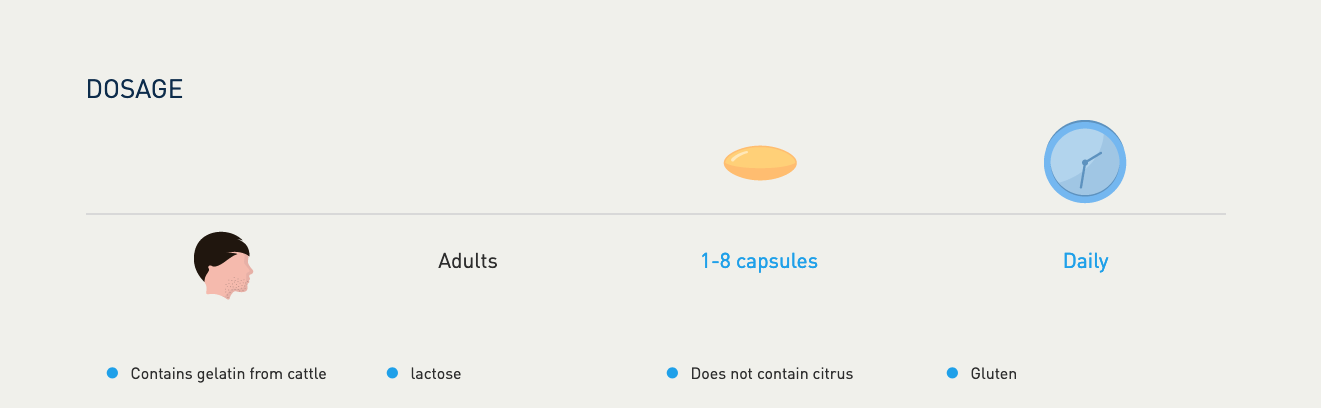
Task: Open the Daily link
Action: tap(1085, 261)
